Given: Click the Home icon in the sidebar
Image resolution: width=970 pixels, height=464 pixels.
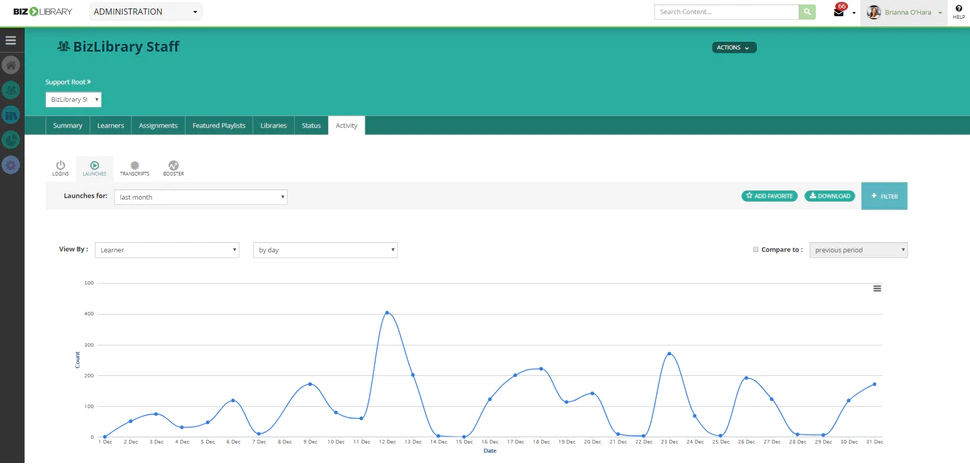Looking at the screenshot, I should point(11,65).
